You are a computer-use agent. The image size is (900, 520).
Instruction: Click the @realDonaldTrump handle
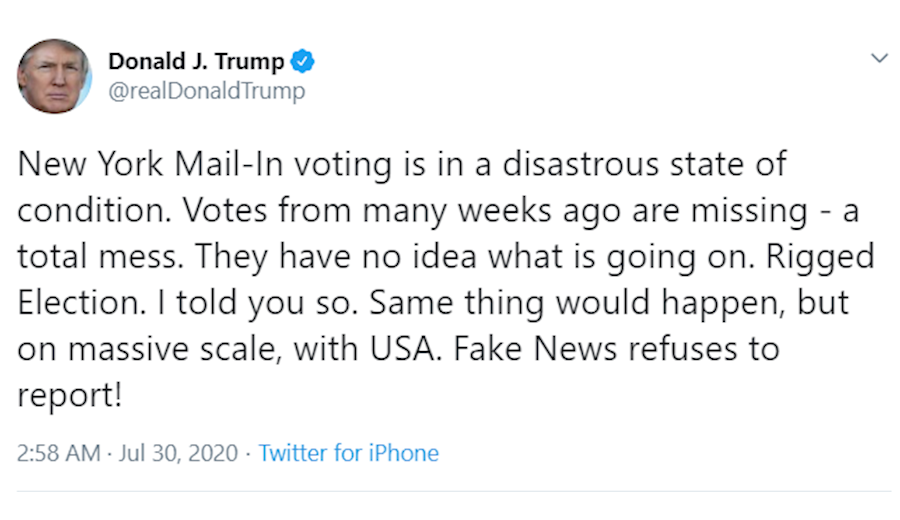coord(207,92)
